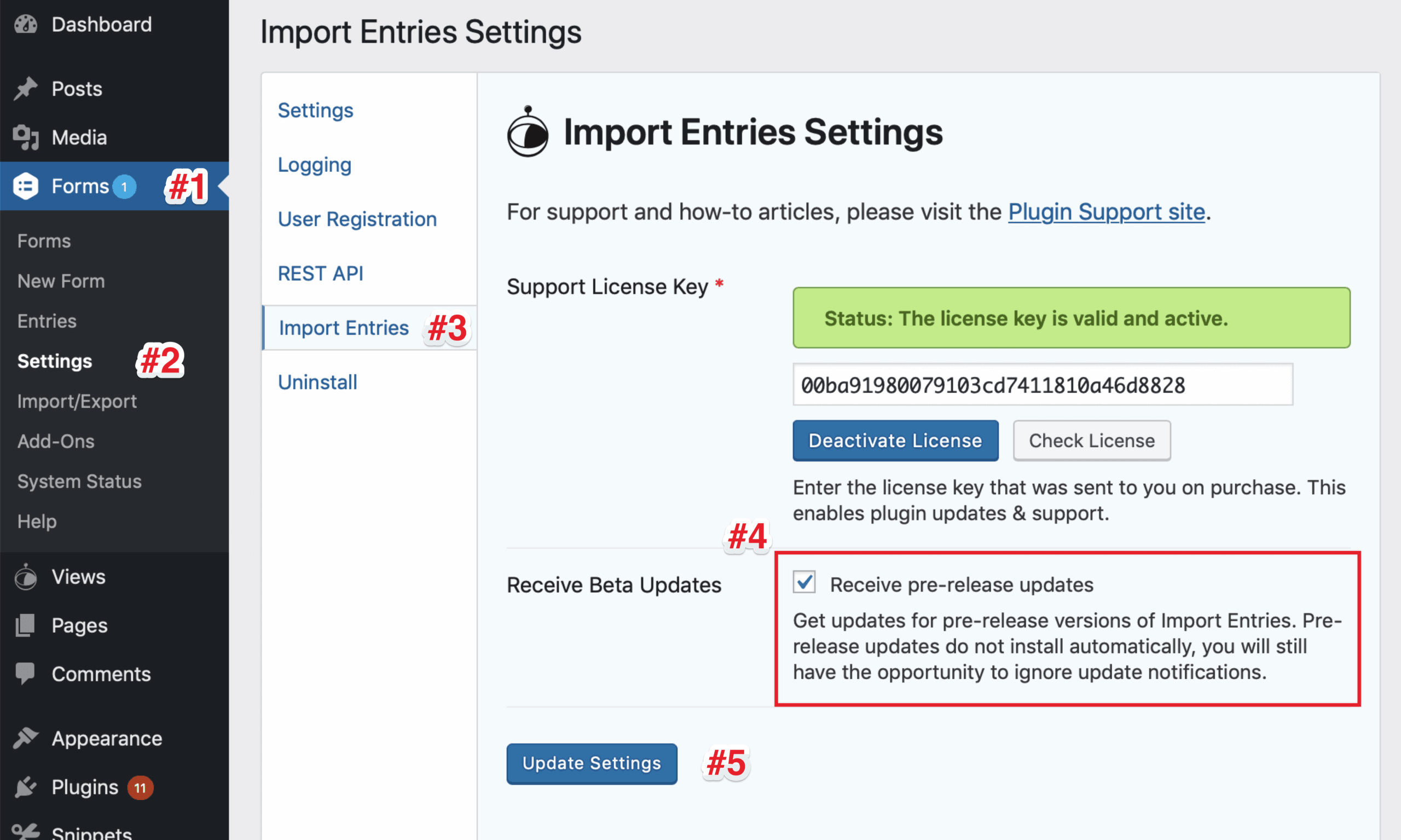Visit the Plugin Support site link
The image size is (1401, 840).
point(1106,212)
